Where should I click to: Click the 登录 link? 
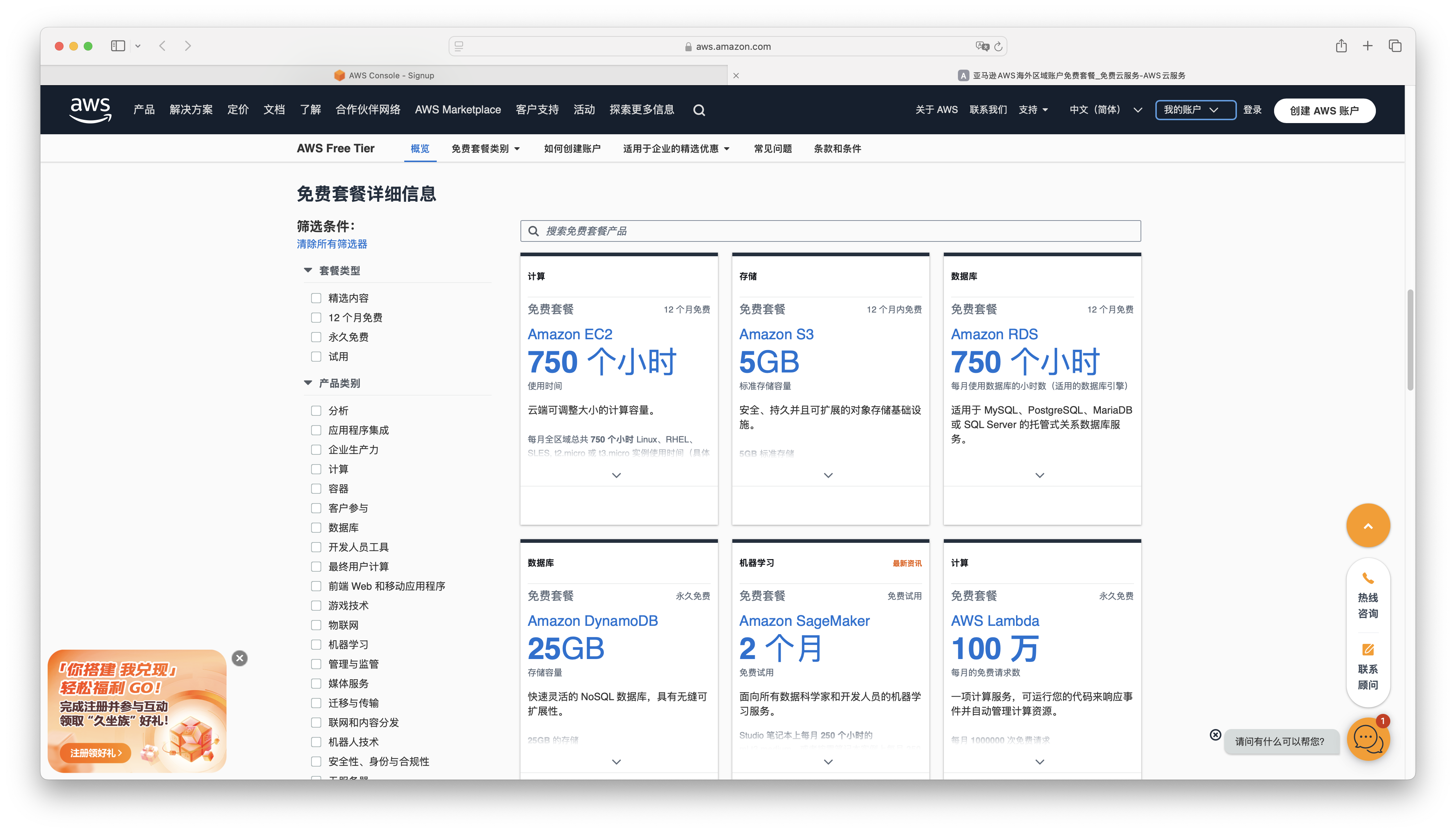(x=1252, y=110)
